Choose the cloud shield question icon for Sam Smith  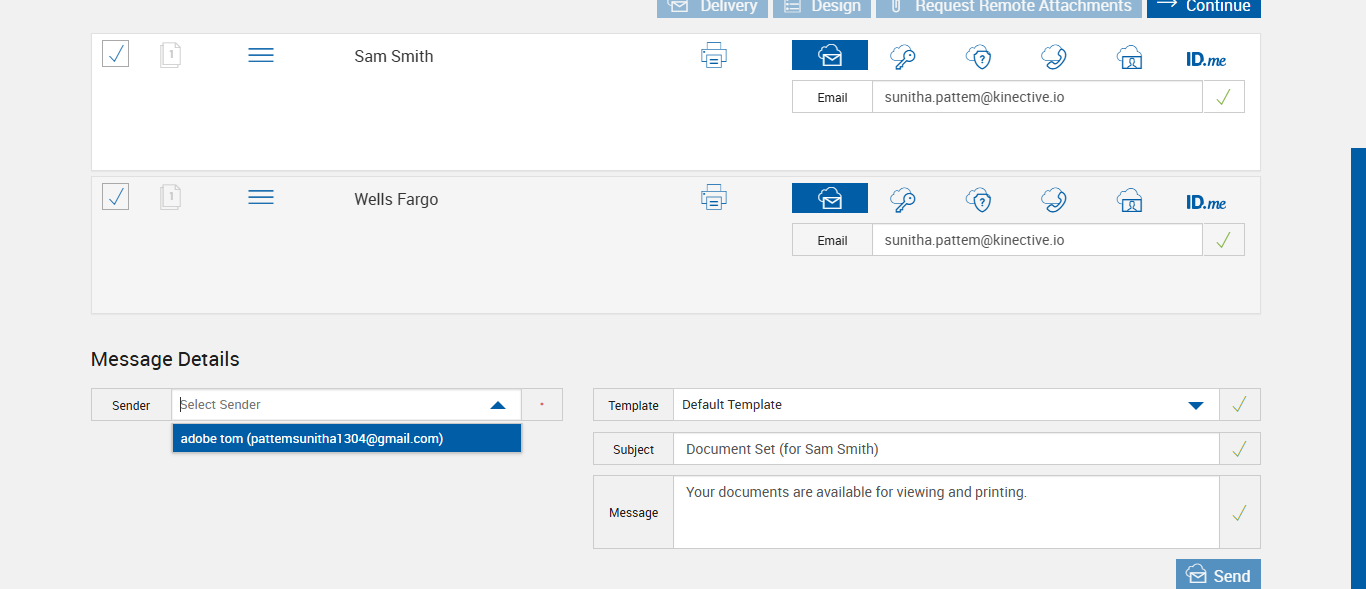(979, 57)
